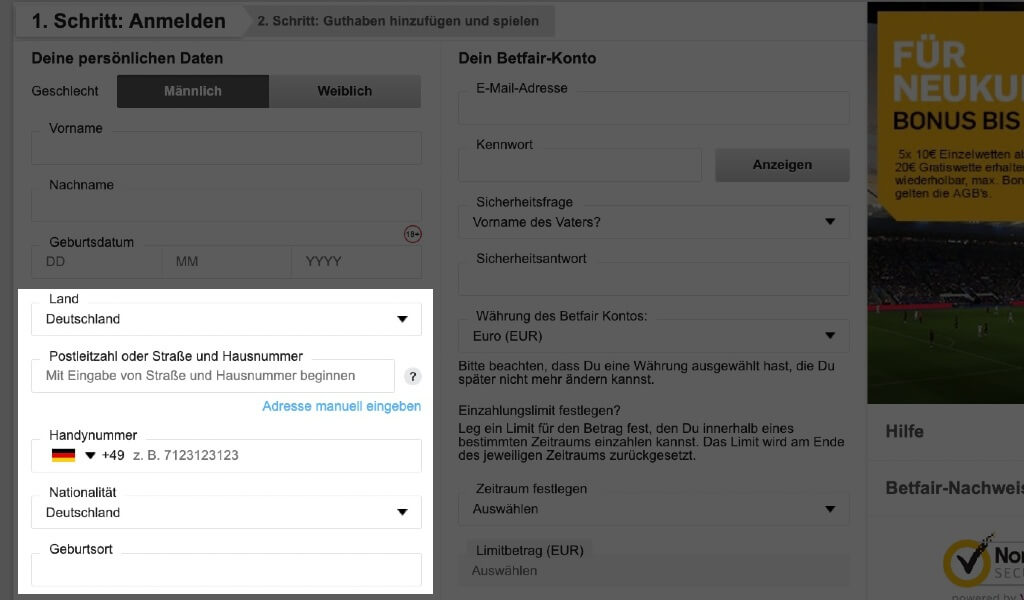The width and height of the screenshot is (1024, 600).
Task: Click the Postleitzahl oder Straße address field
Action: (213, 376)
